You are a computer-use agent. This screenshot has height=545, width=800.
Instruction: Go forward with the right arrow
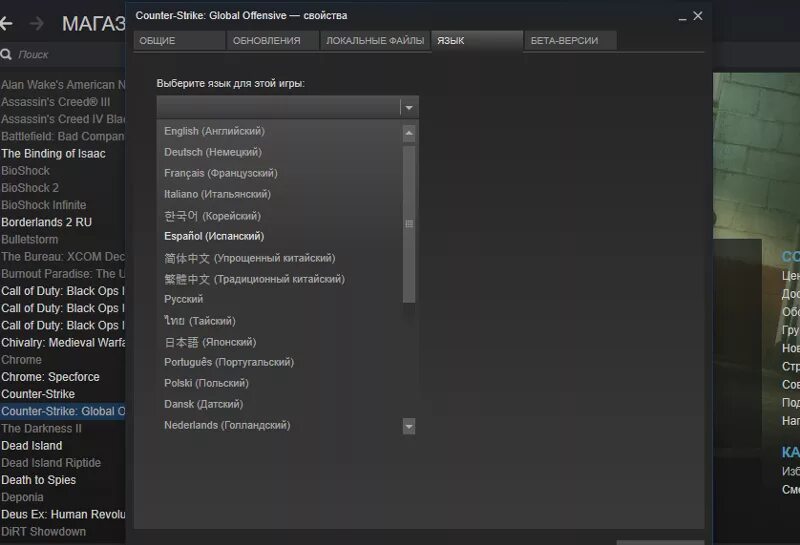pyautogui.click(x=36, y=23)
